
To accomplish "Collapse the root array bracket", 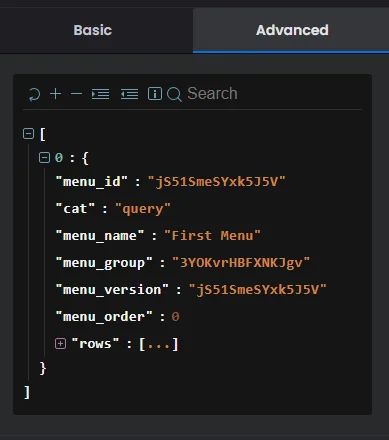I will [x=28, y=134].
